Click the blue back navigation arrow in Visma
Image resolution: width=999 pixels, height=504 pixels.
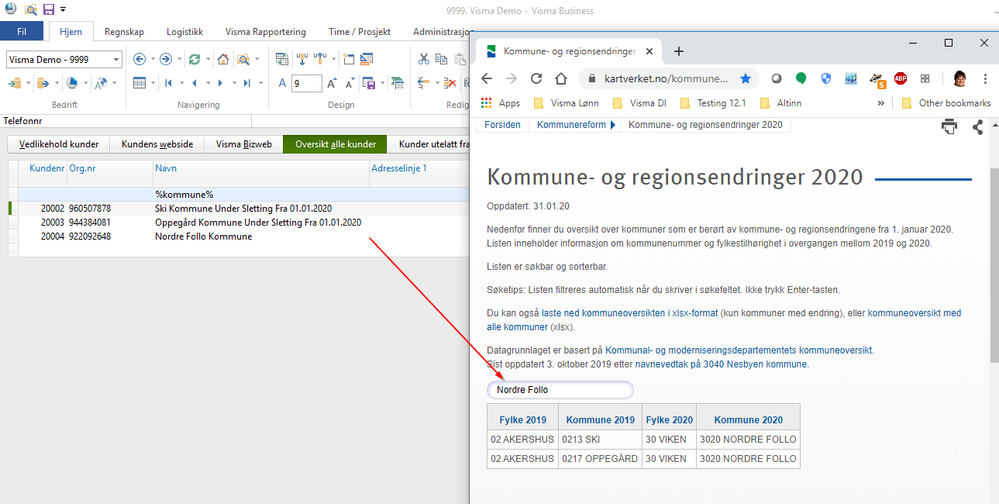tap(140, 59)
